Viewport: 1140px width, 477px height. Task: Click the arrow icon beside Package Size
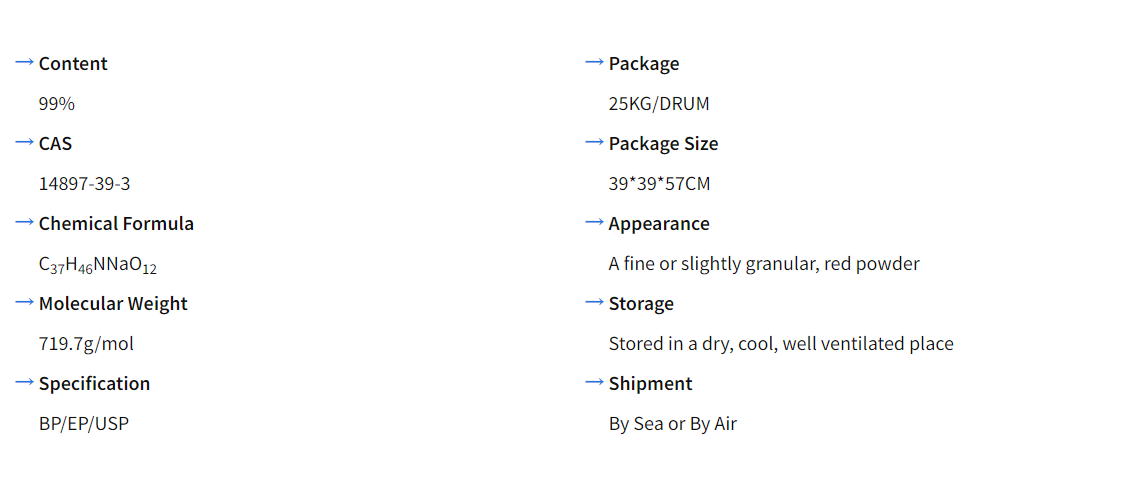coord(595,143)
